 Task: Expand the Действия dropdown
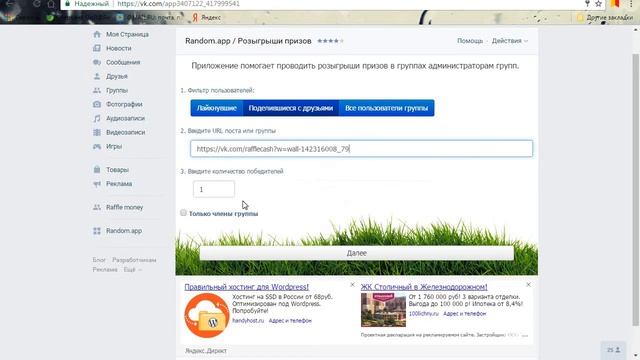(509, 41)
